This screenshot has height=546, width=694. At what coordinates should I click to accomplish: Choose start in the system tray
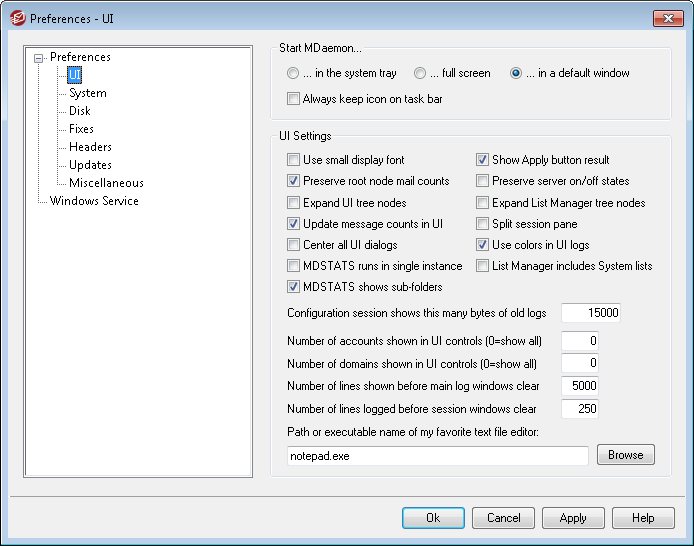[x=292, y=73]
